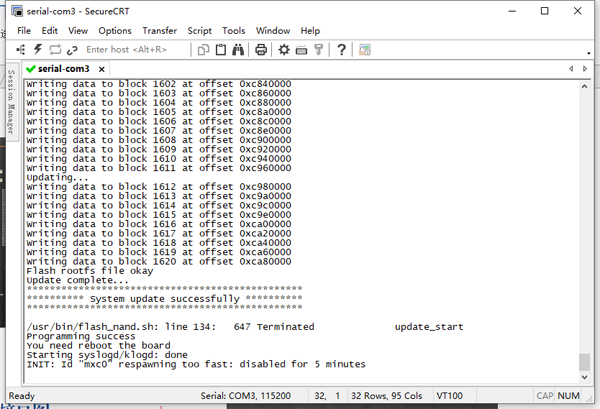The image size is (600, 409).
Task: Open the Transfer menu
Action: point(160,31)
